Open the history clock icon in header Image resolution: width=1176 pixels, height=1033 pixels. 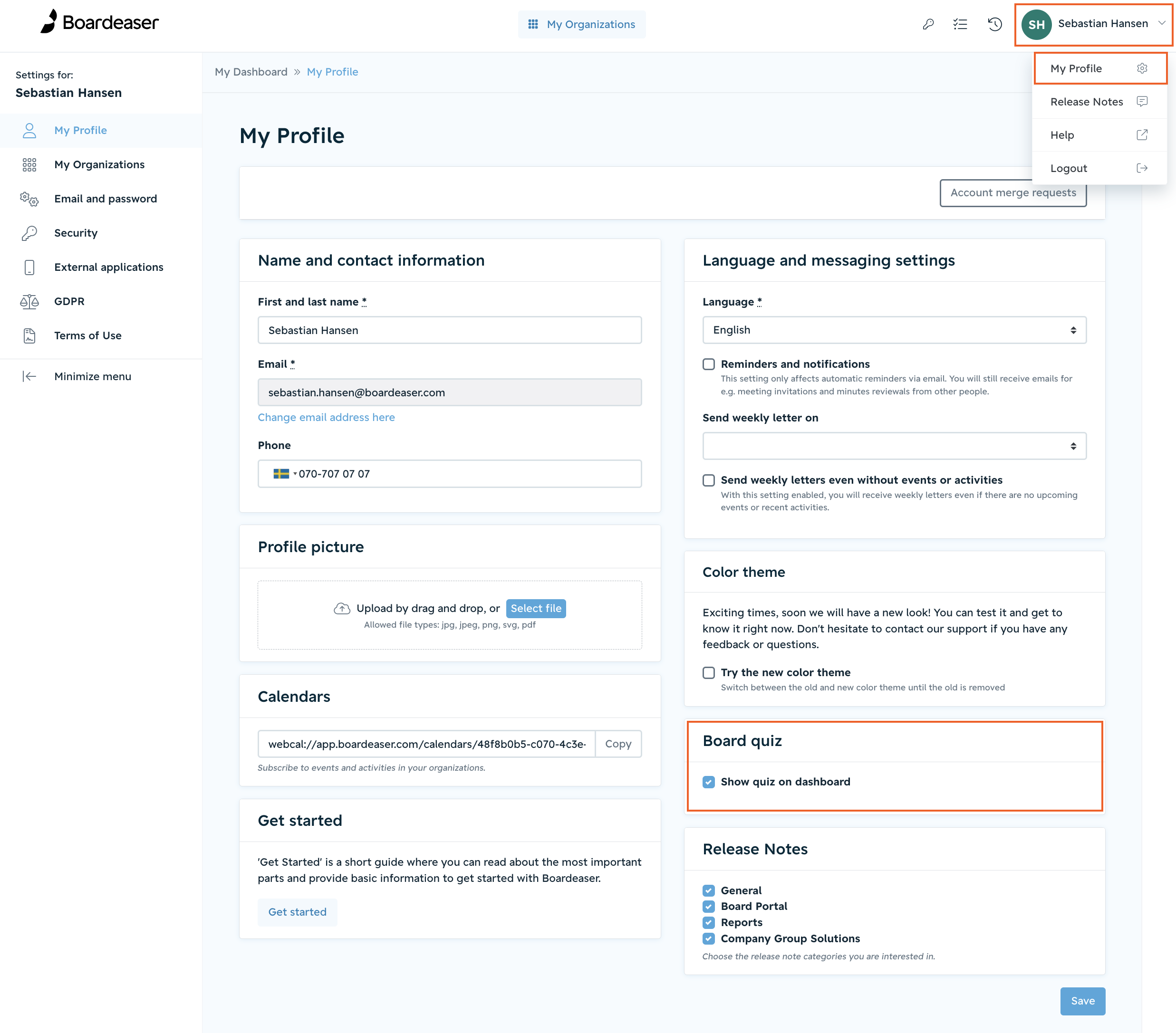(x=995, y=24)
